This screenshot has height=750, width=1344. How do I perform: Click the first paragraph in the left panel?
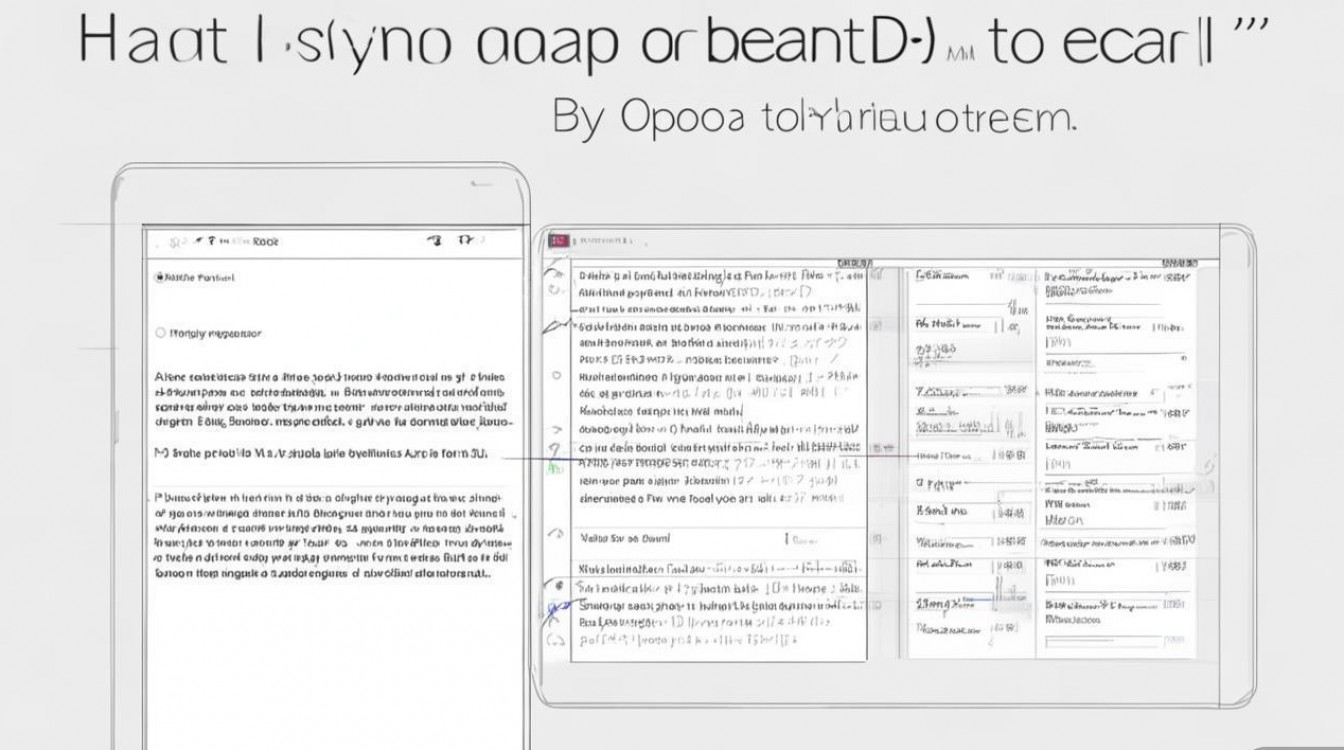(330, 400)
